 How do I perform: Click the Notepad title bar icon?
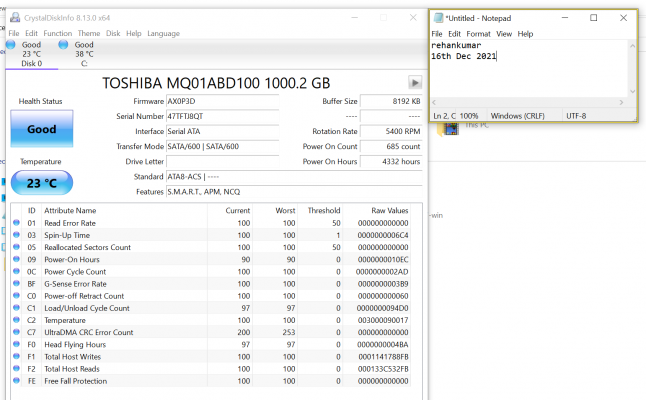pyautogui.click(x=438, y=18)
